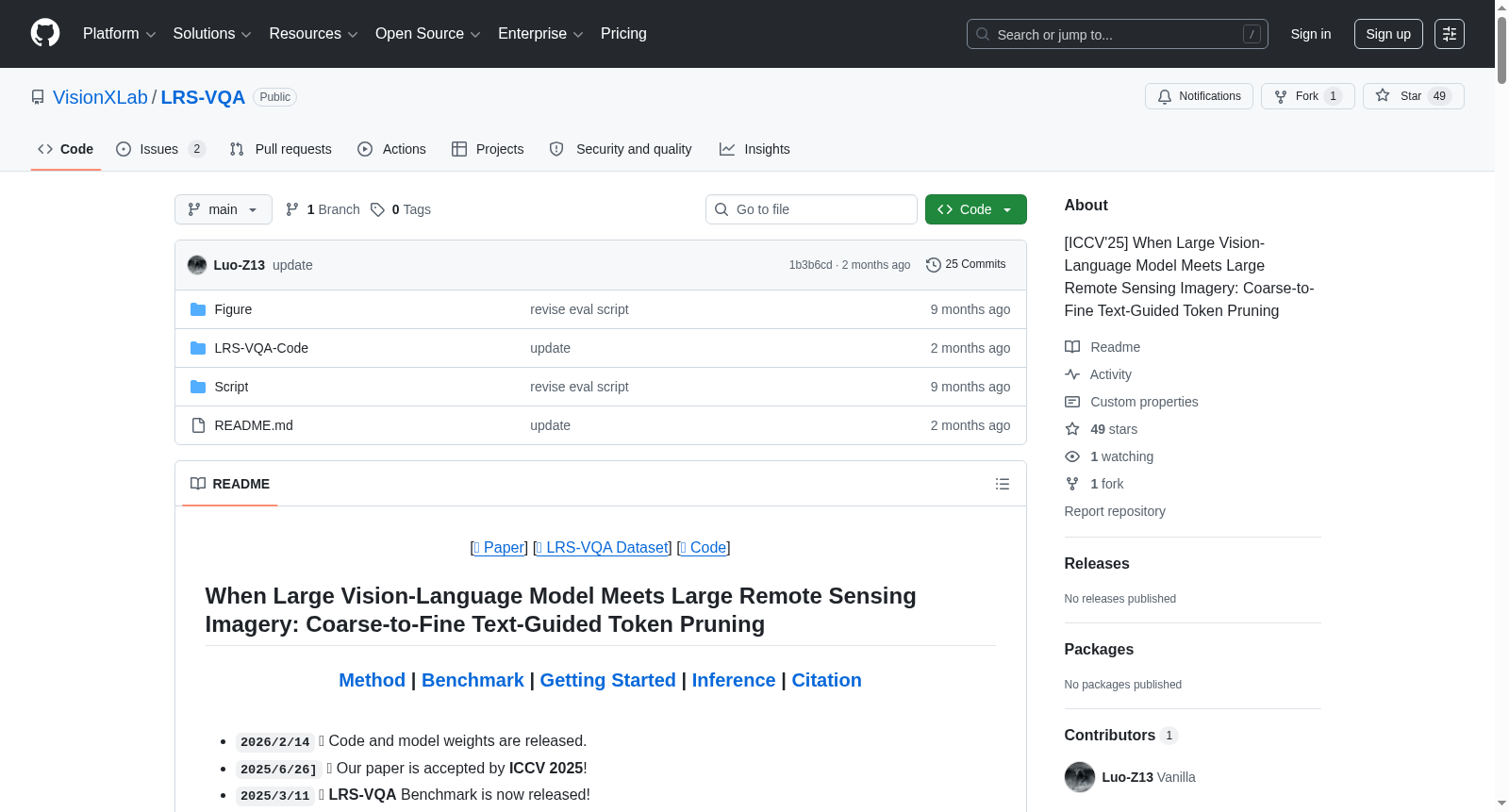The image size is (1509, 812).
Task: Open the Inference section link
Action: click(734, 680)
